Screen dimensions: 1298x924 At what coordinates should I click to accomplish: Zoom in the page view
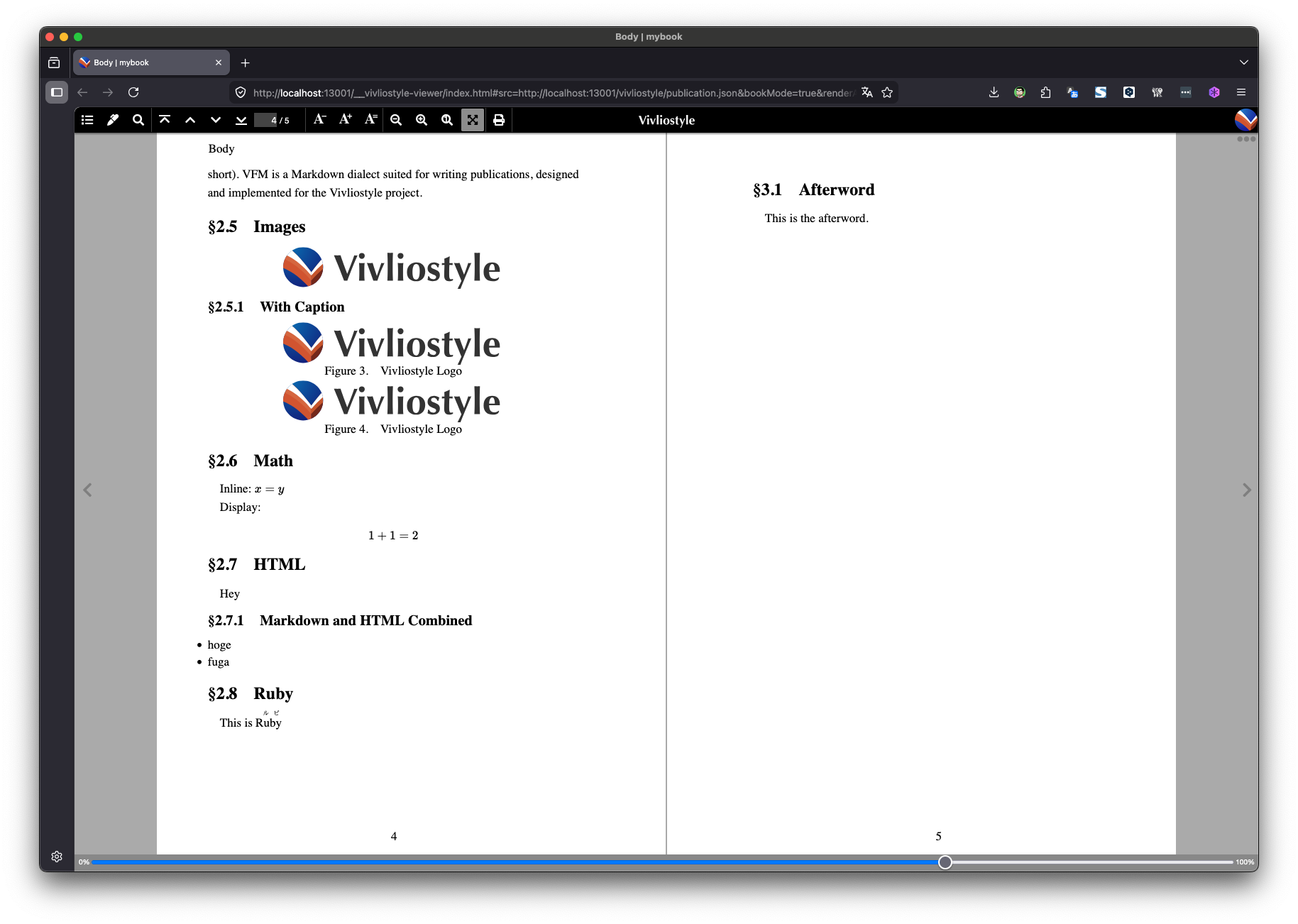pyautogui.click(x=422, y=120)
